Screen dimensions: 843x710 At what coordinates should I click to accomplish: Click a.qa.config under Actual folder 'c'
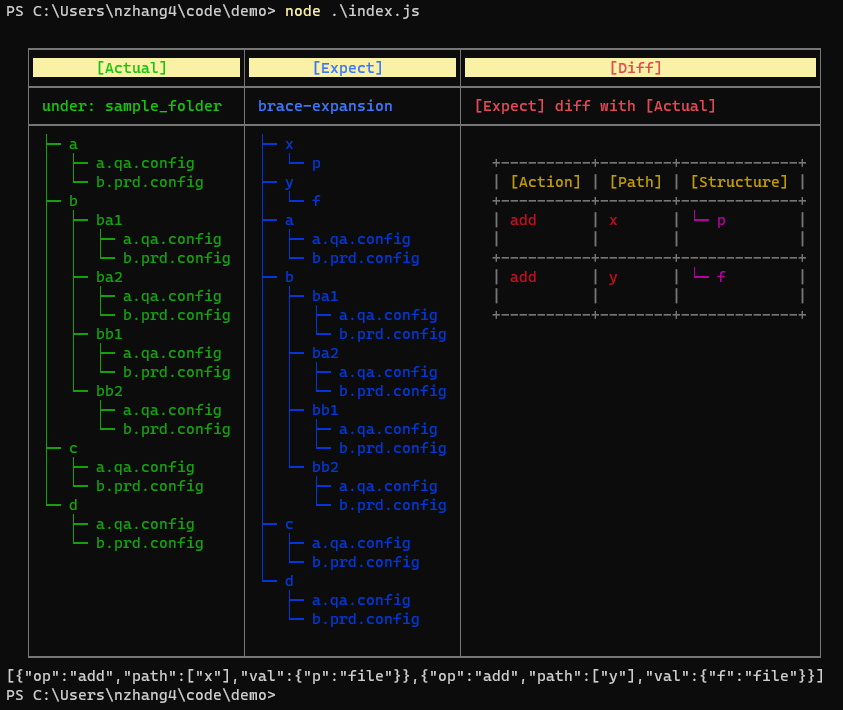tap(145, 467)
